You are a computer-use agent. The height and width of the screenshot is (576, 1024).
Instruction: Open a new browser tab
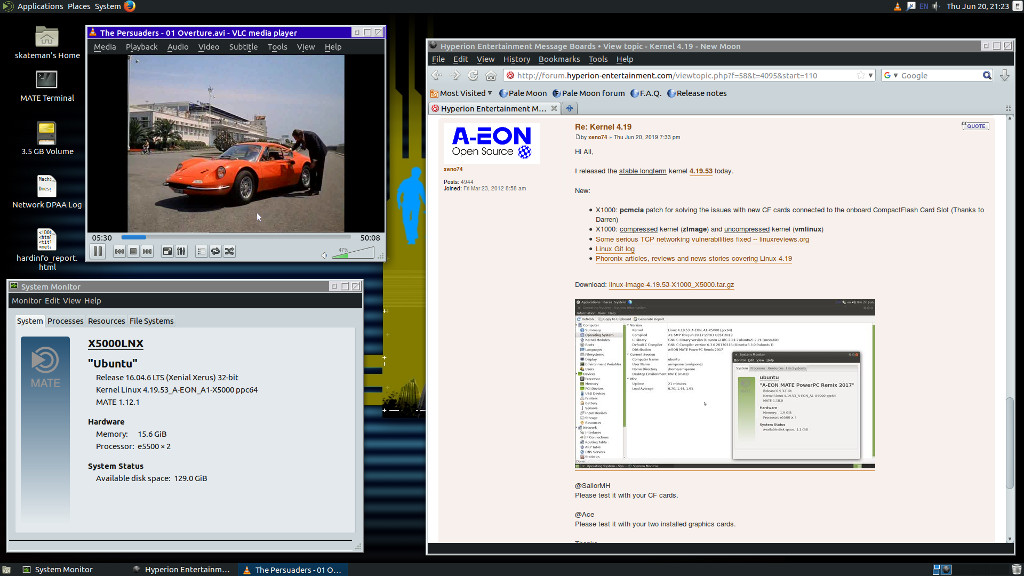(x=569, y=108)
